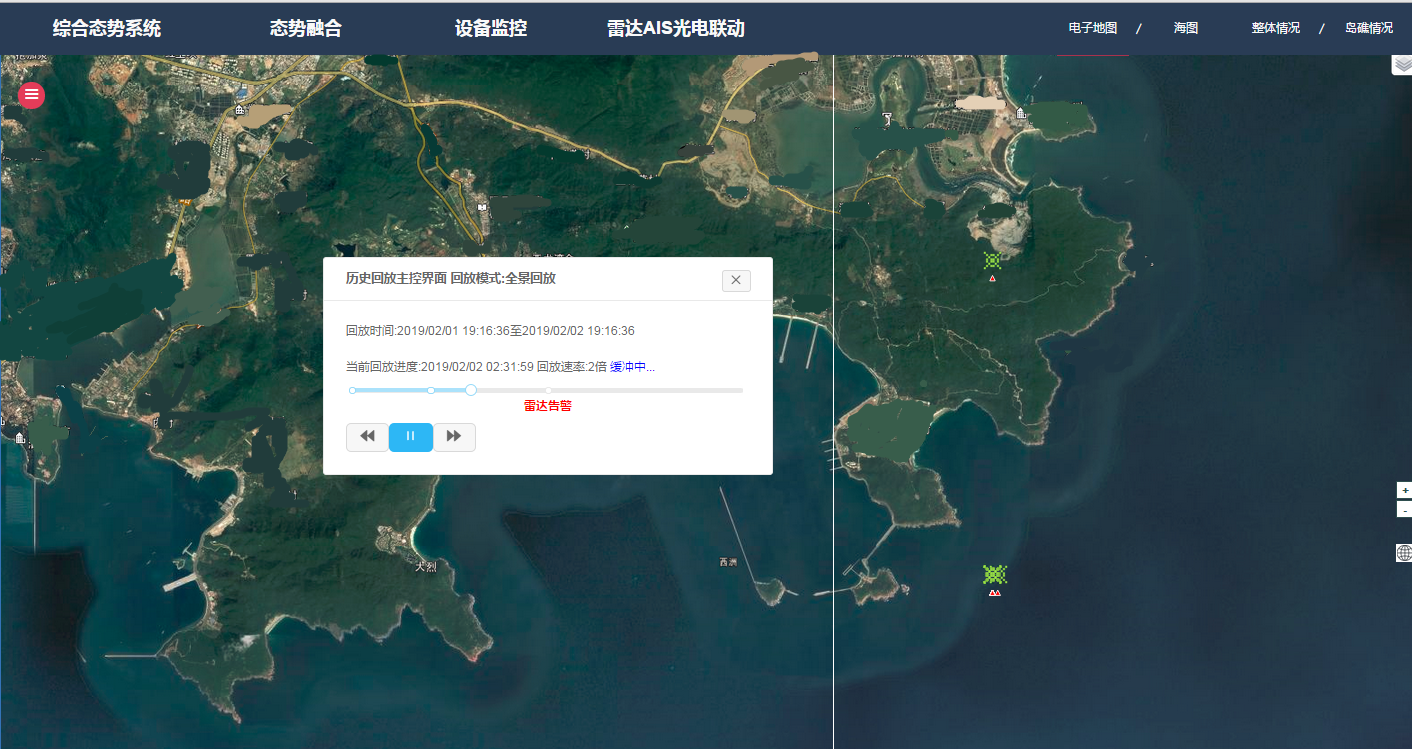Open 雷达AIS光电联动 menu
The image size is (1412, 749).
click(676, 29)
